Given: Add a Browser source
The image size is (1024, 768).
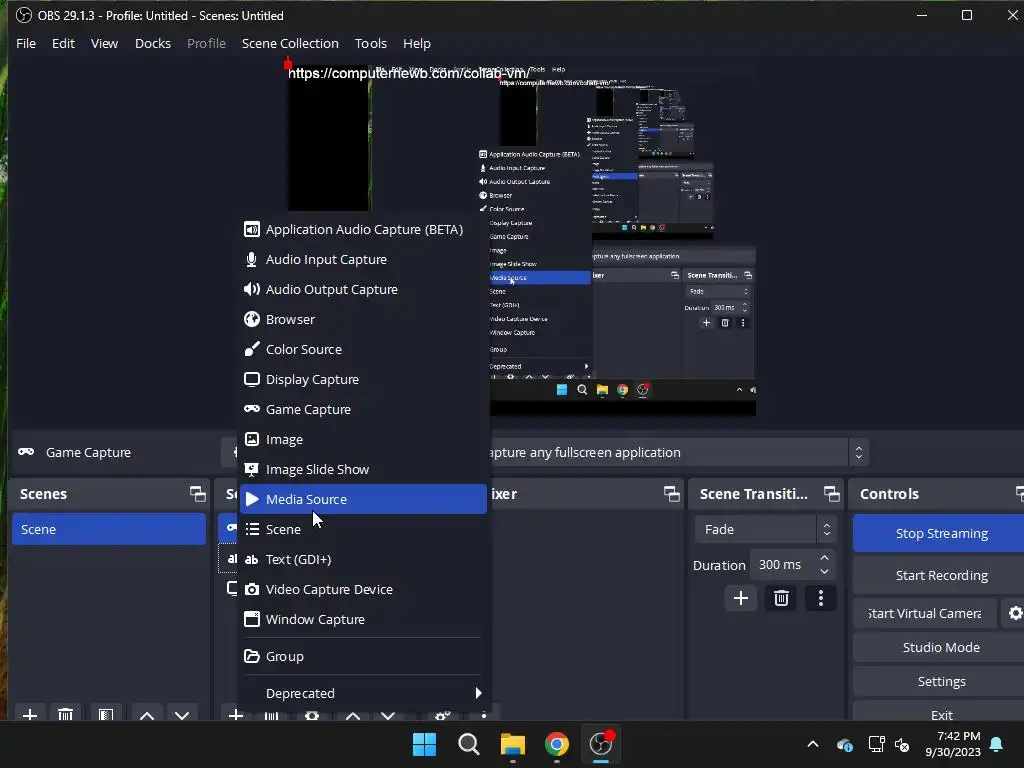Looking at the screenshot, I should pos(363,319).
